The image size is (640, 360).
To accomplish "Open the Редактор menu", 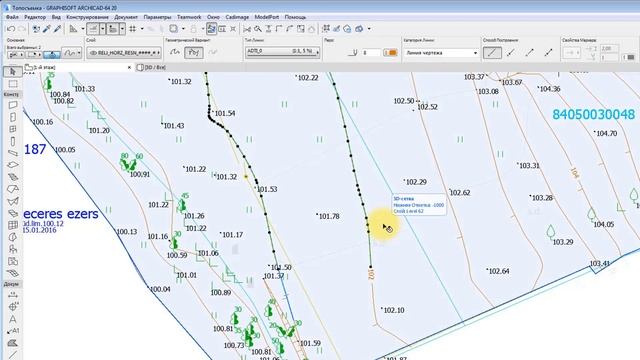I will [x=35, y=17].
